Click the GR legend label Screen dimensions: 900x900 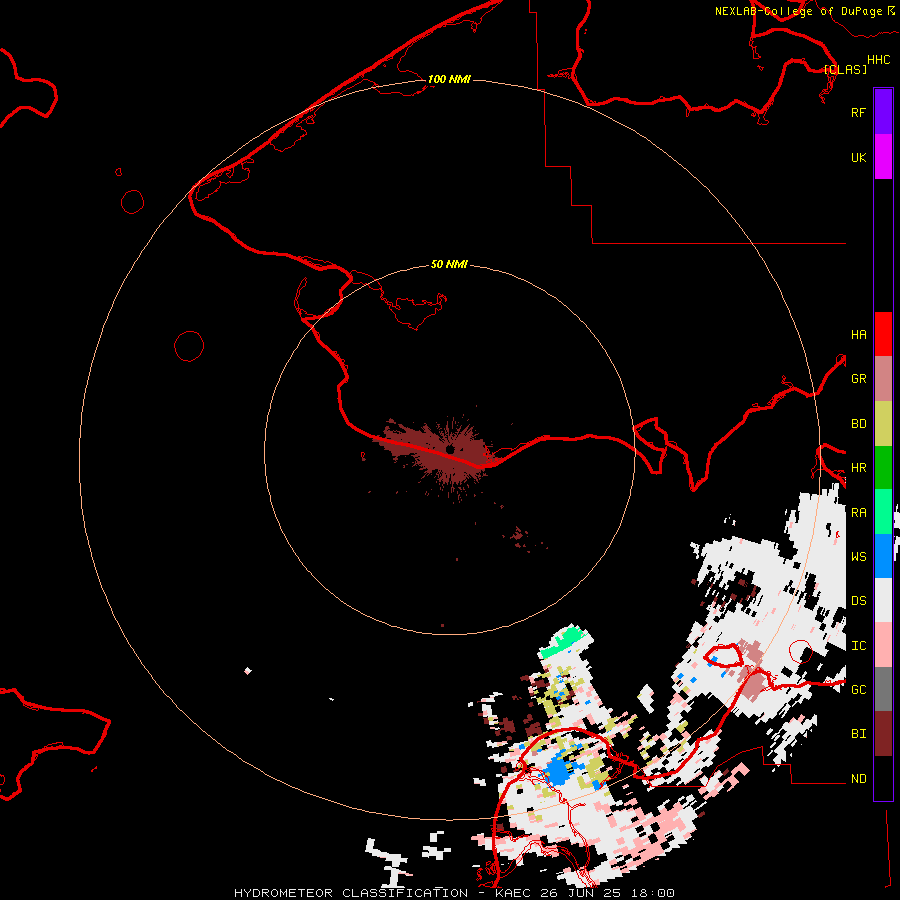point(858,378)
